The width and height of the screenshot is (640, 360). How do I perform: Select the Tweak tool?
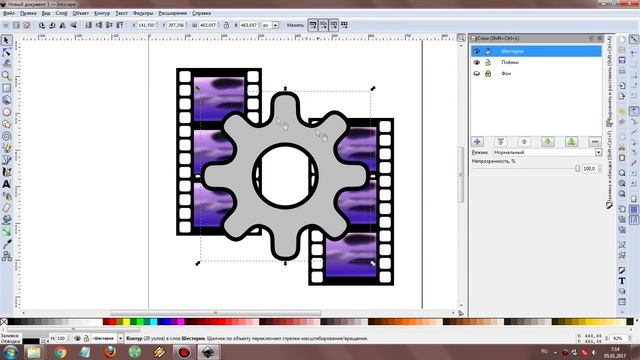6,64
